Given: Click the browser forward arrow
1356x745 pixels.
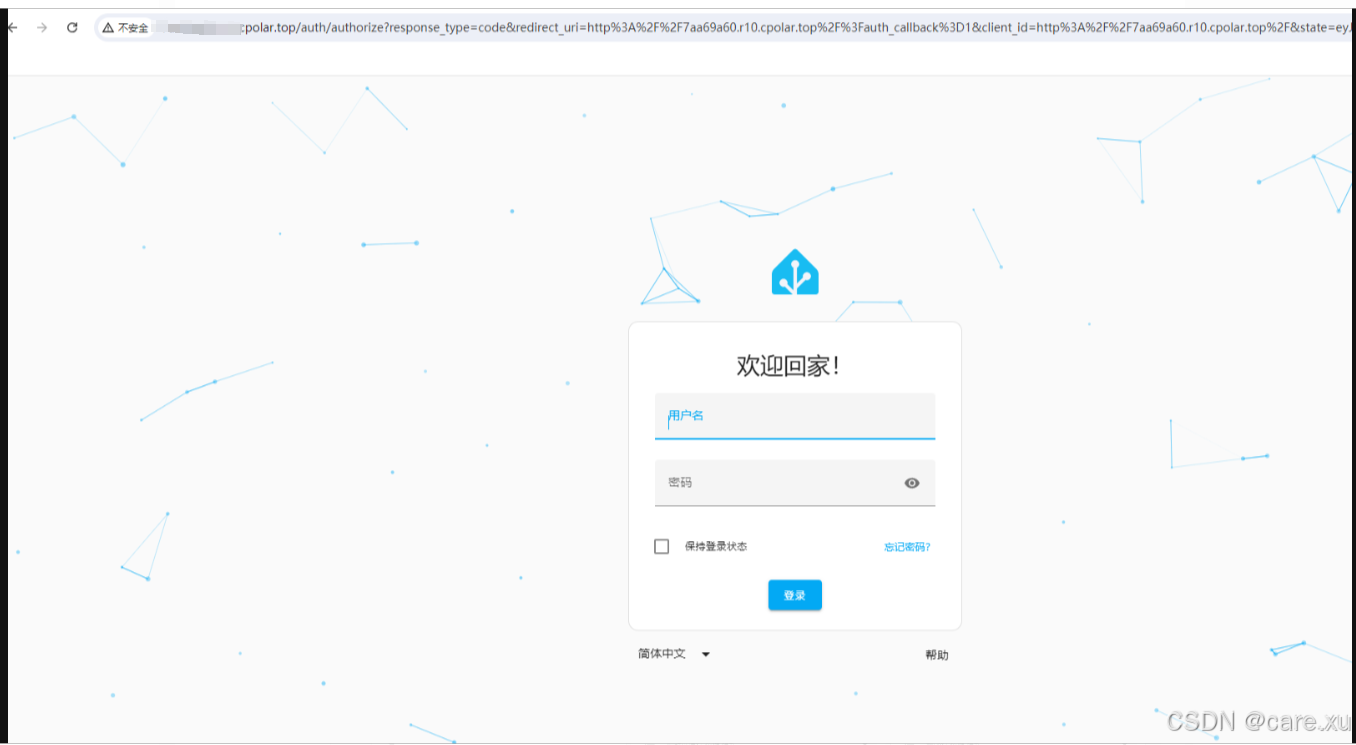Looking at the screenshot, I should pyautogui.click(x=42, y=28).
